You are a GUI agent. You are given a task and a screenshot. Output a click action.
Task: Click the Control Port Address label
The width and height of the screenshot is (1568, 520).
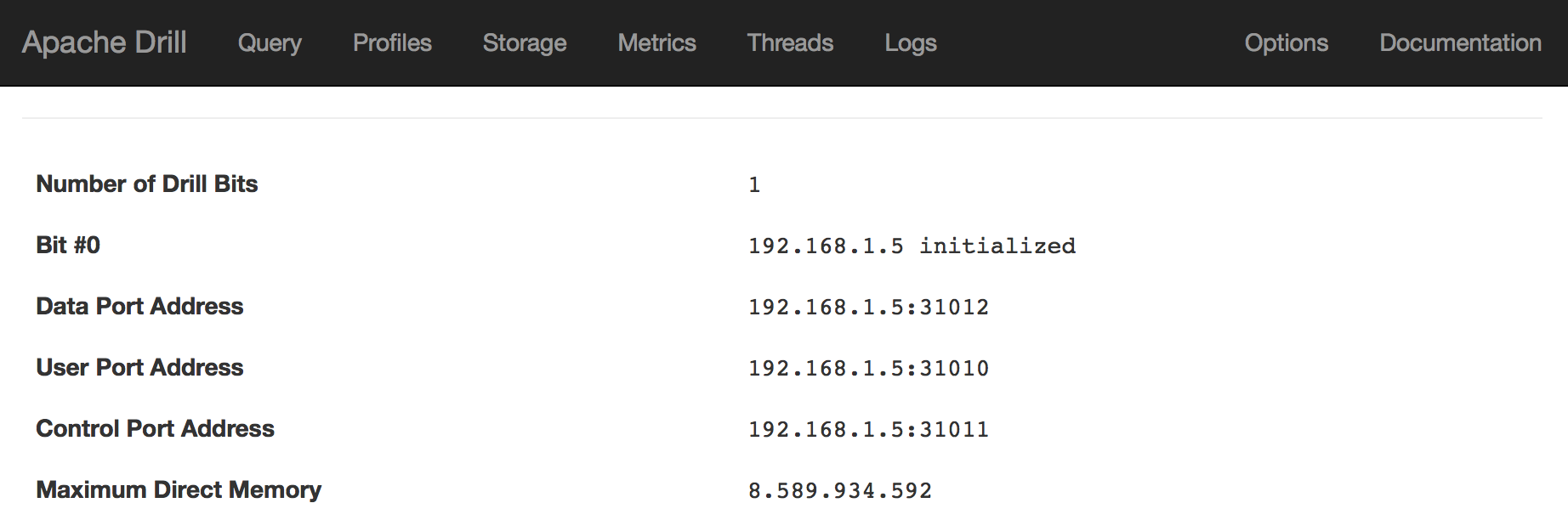point(155,428)
